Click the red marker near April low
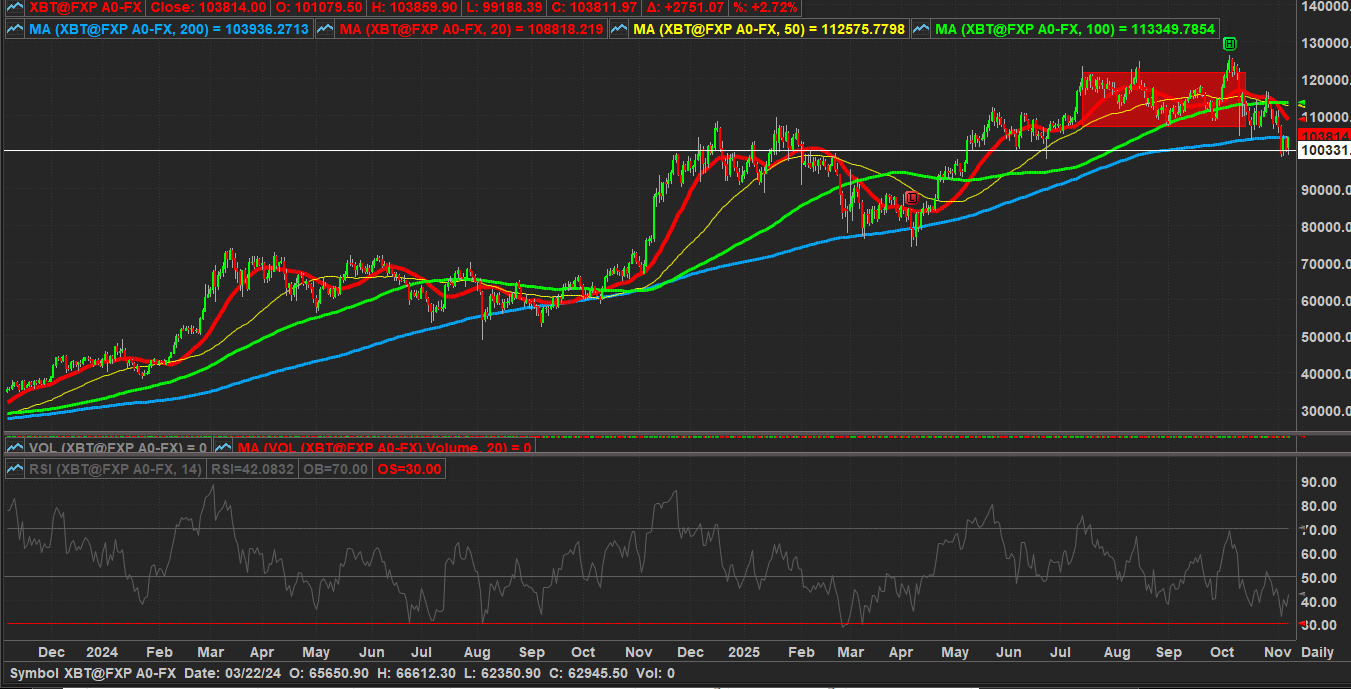The image size is (1351, 689). coord(911,198)
